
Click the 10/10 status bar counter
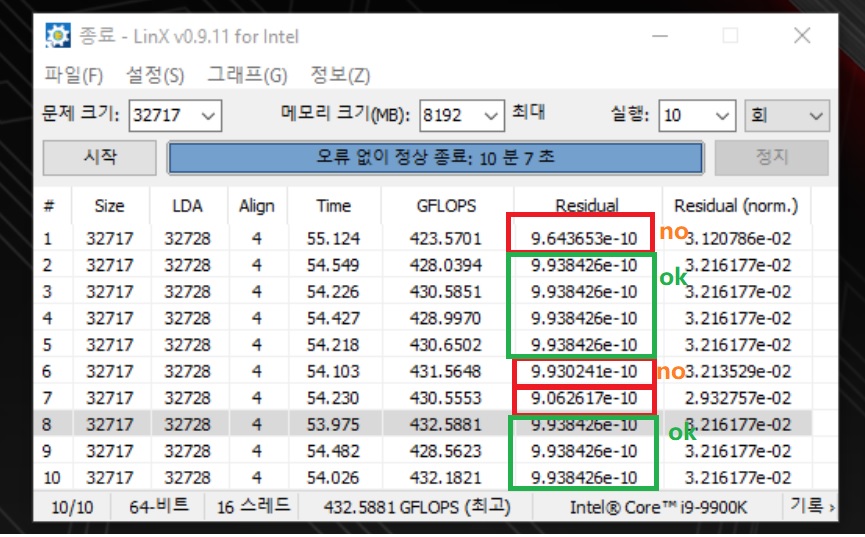point(72,507)
